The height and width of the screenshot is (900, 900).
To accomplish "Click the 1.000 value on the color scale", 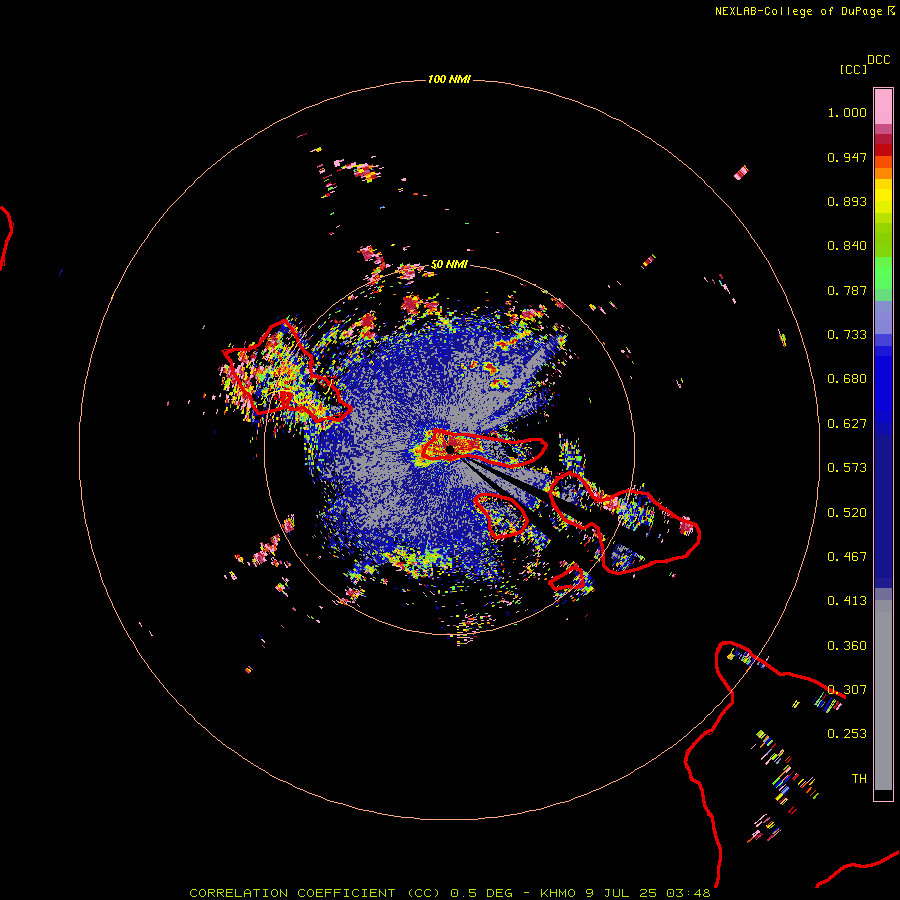I will point(847,112).
